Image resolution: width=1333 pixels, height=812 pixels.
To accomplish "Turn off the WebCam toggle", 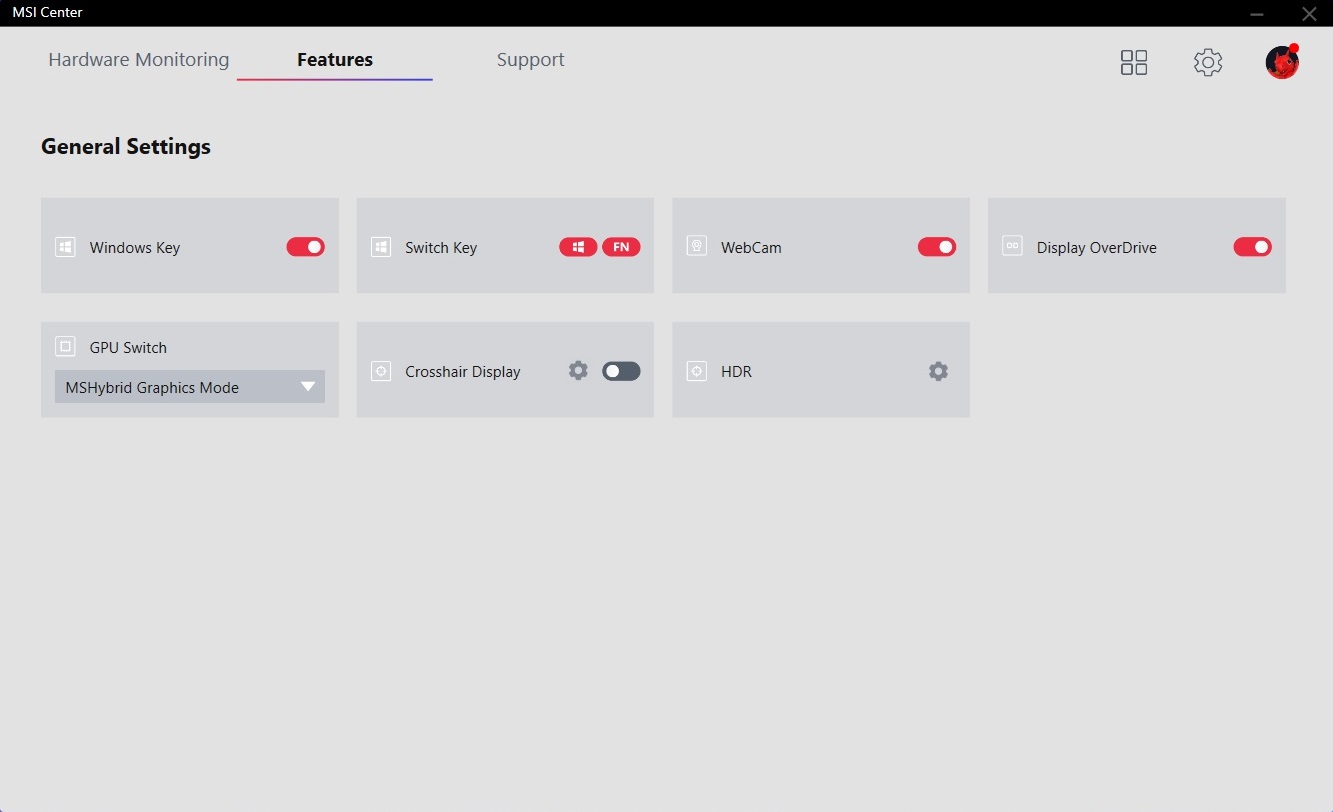I will tap(937, 247).
